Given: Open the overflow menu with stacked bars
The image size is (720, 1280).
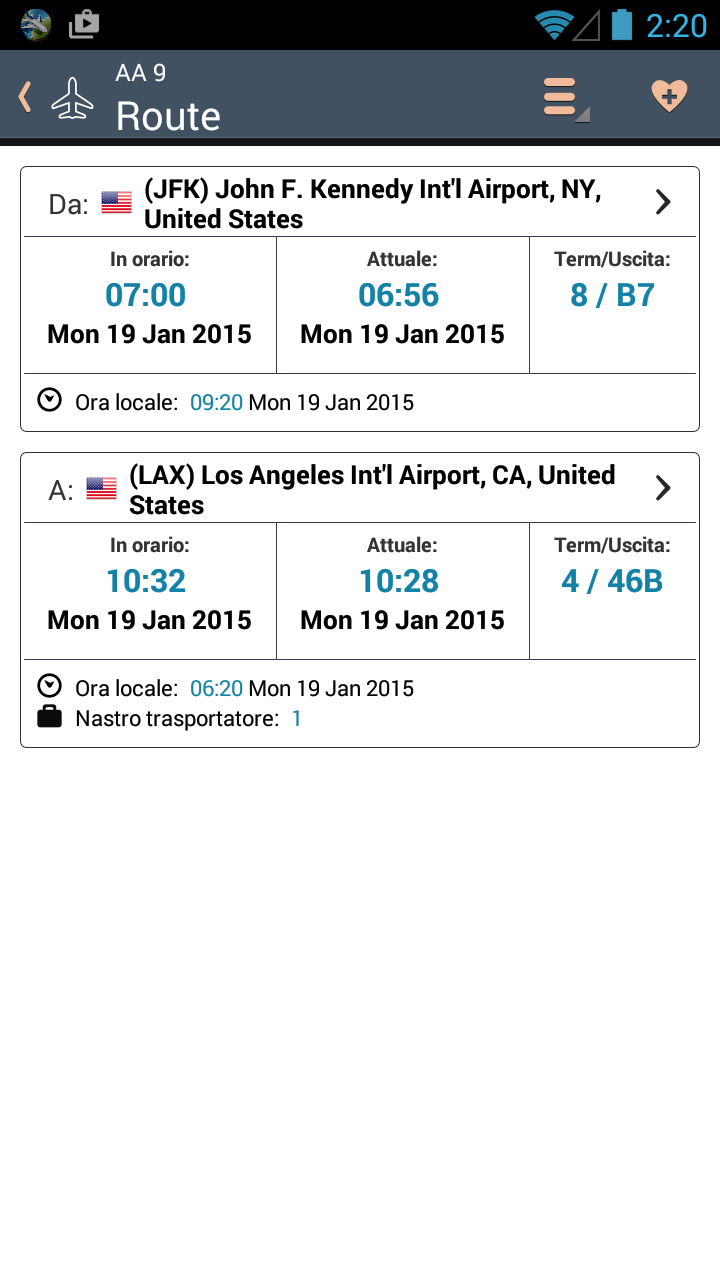Looking at the screenshot, I should coord(565,97).
